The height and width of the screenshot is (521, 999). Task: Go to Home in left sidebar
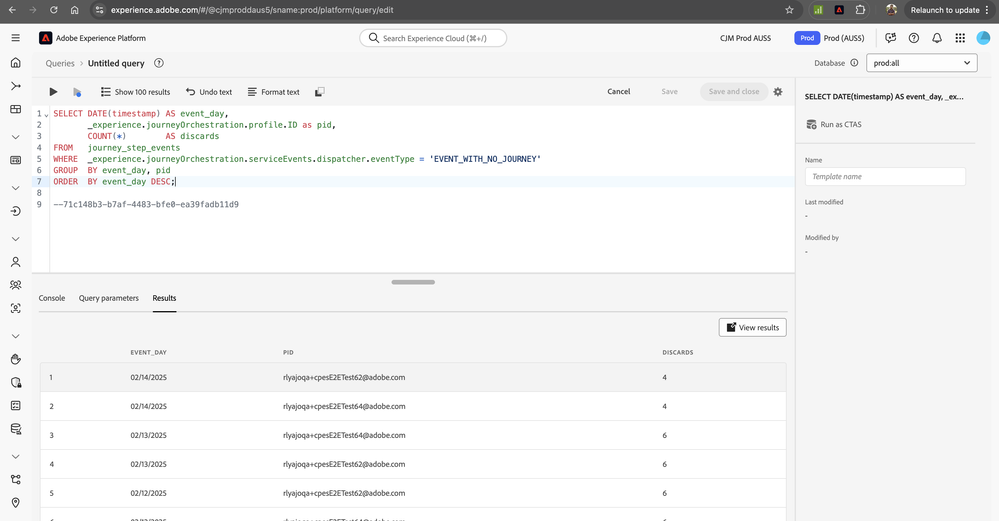[x=15, y=62]
